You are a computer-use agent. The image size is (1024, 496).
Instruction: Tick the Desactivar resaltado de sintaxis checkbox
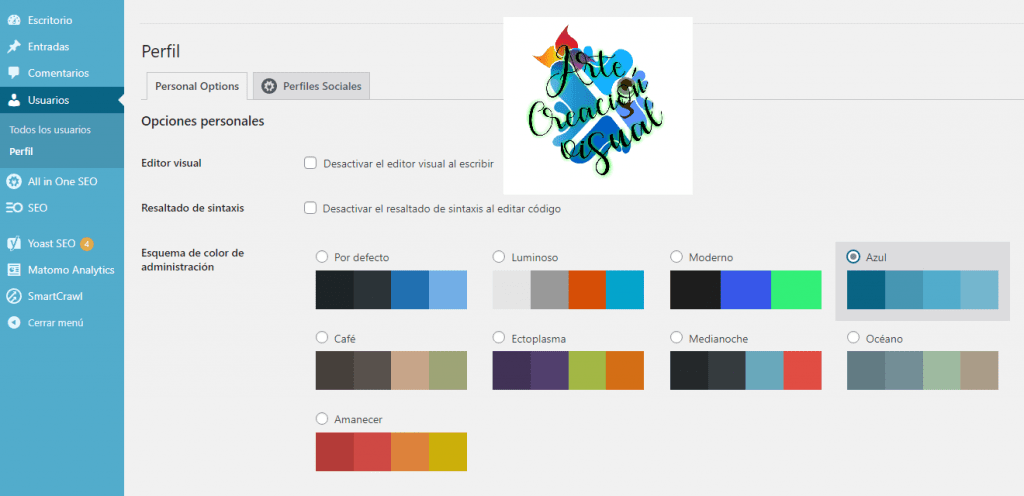310,208
